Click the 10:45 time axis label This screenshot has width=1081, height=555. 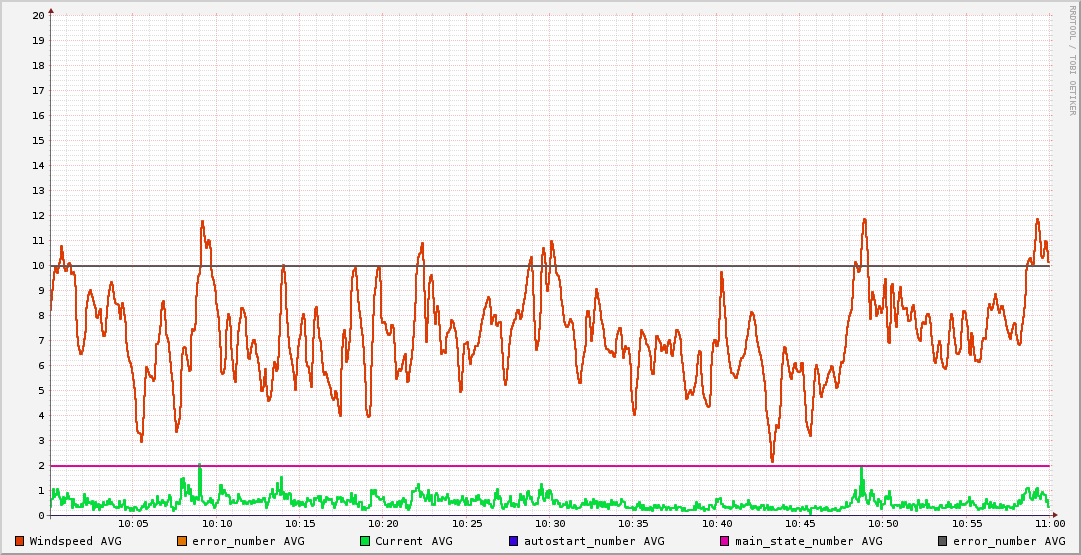click(800, 523)
